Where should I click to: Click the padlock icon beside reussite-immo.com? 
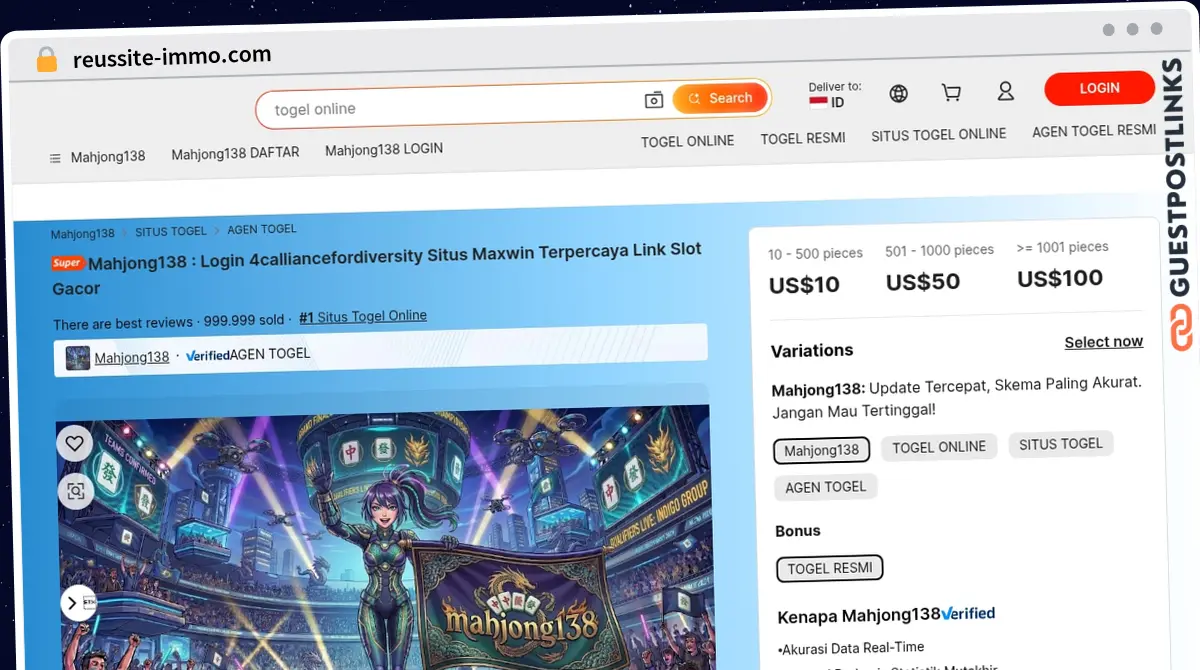click(x=46, y=59)
